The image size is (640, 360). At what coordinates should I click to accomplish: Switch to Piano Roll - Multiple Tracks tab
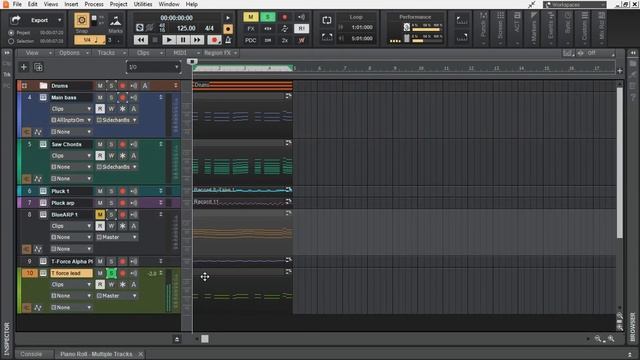[x=96, y=354]
